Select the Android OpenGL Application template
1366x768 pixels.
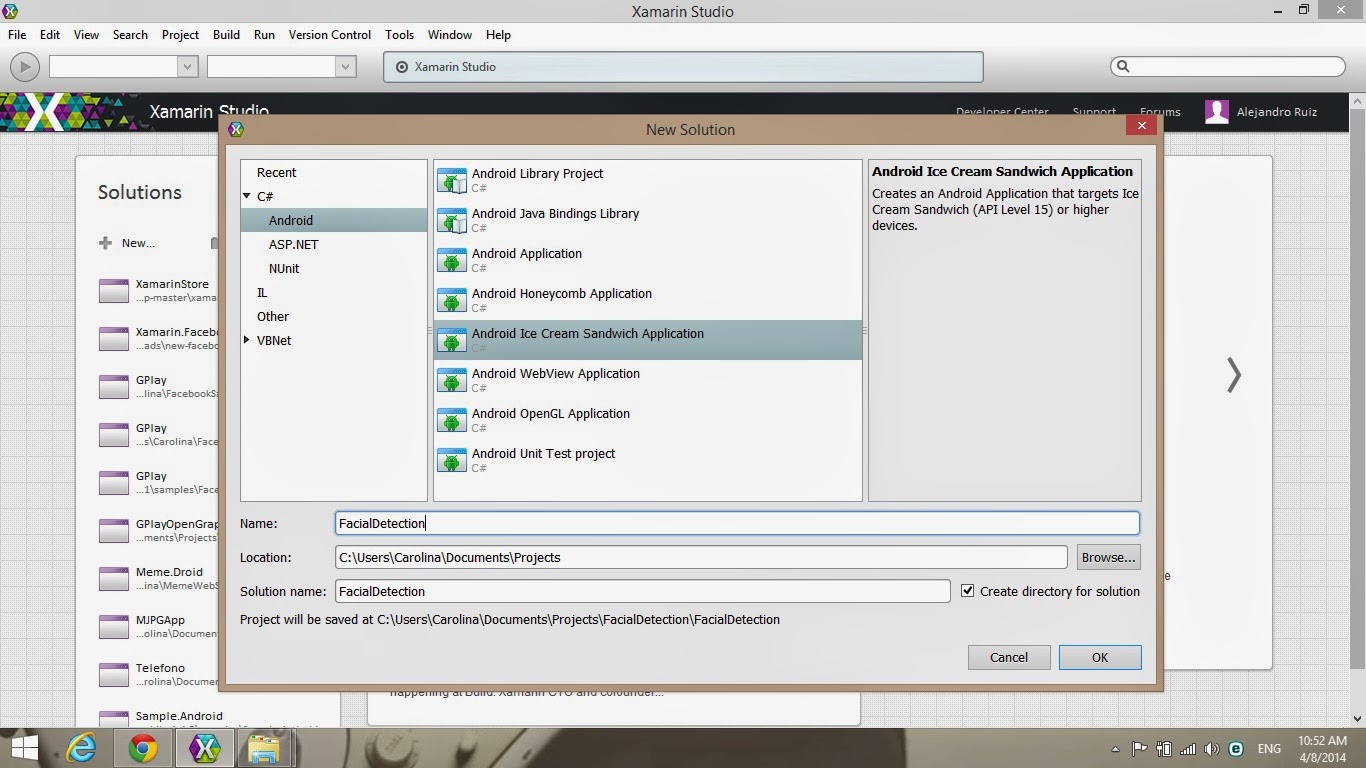550,420
